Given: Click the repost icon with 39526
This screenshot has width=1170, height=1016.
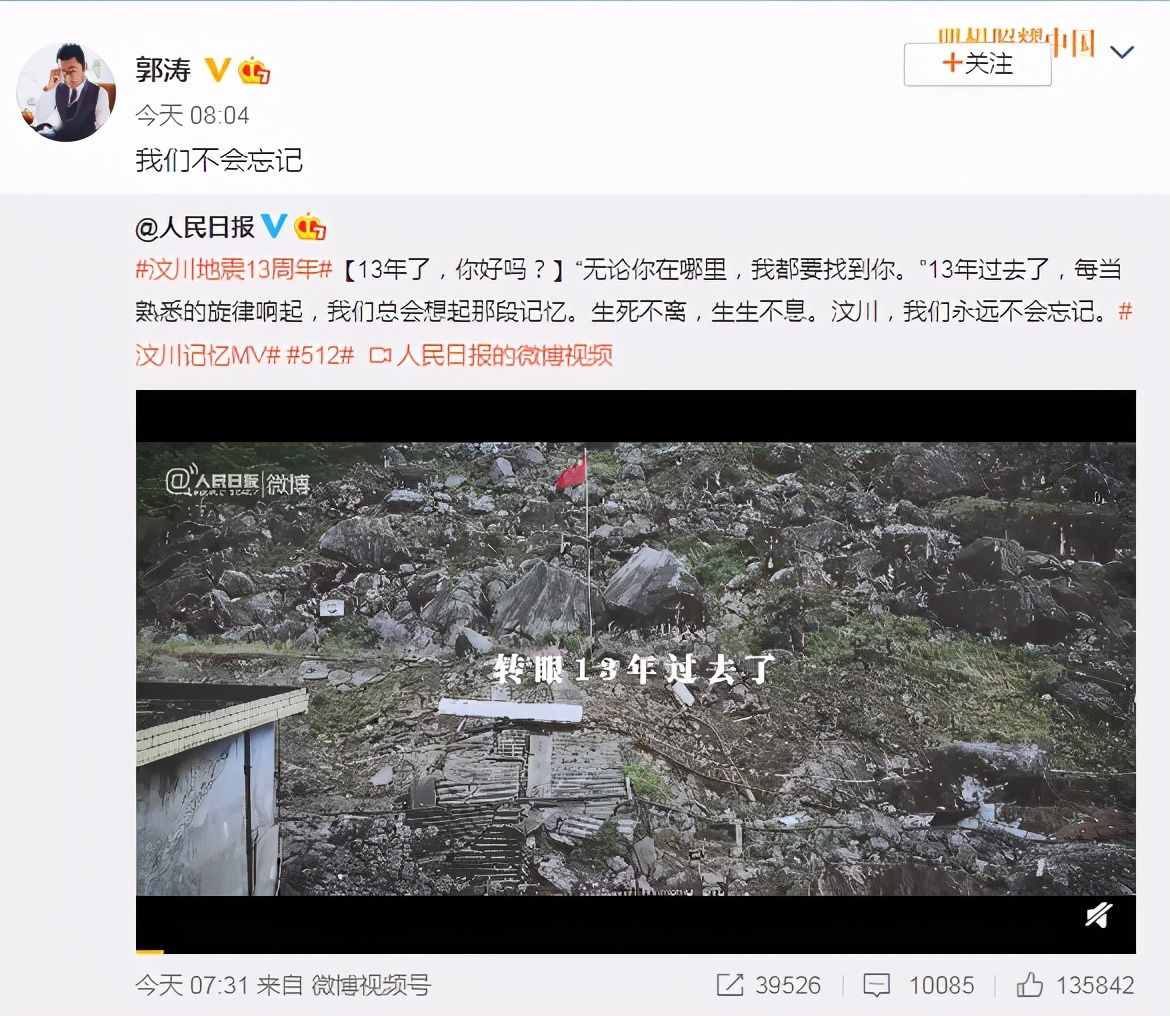Looking at the screenshot, I should coord(730,985).
